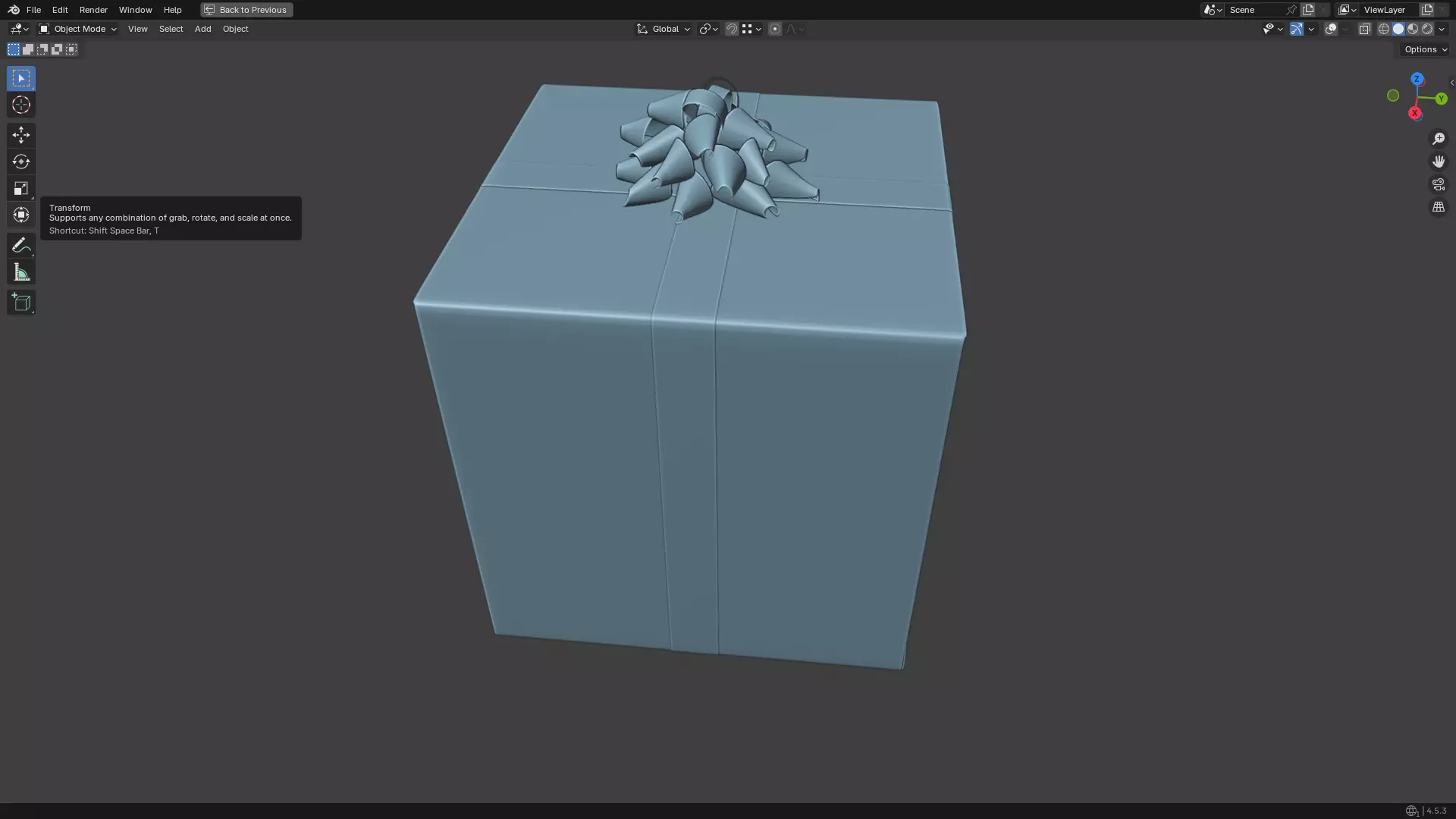The height and width of the screenshot is (819, 1456).
Task: Open the viewport Object menu
Action: click(235, 29)
